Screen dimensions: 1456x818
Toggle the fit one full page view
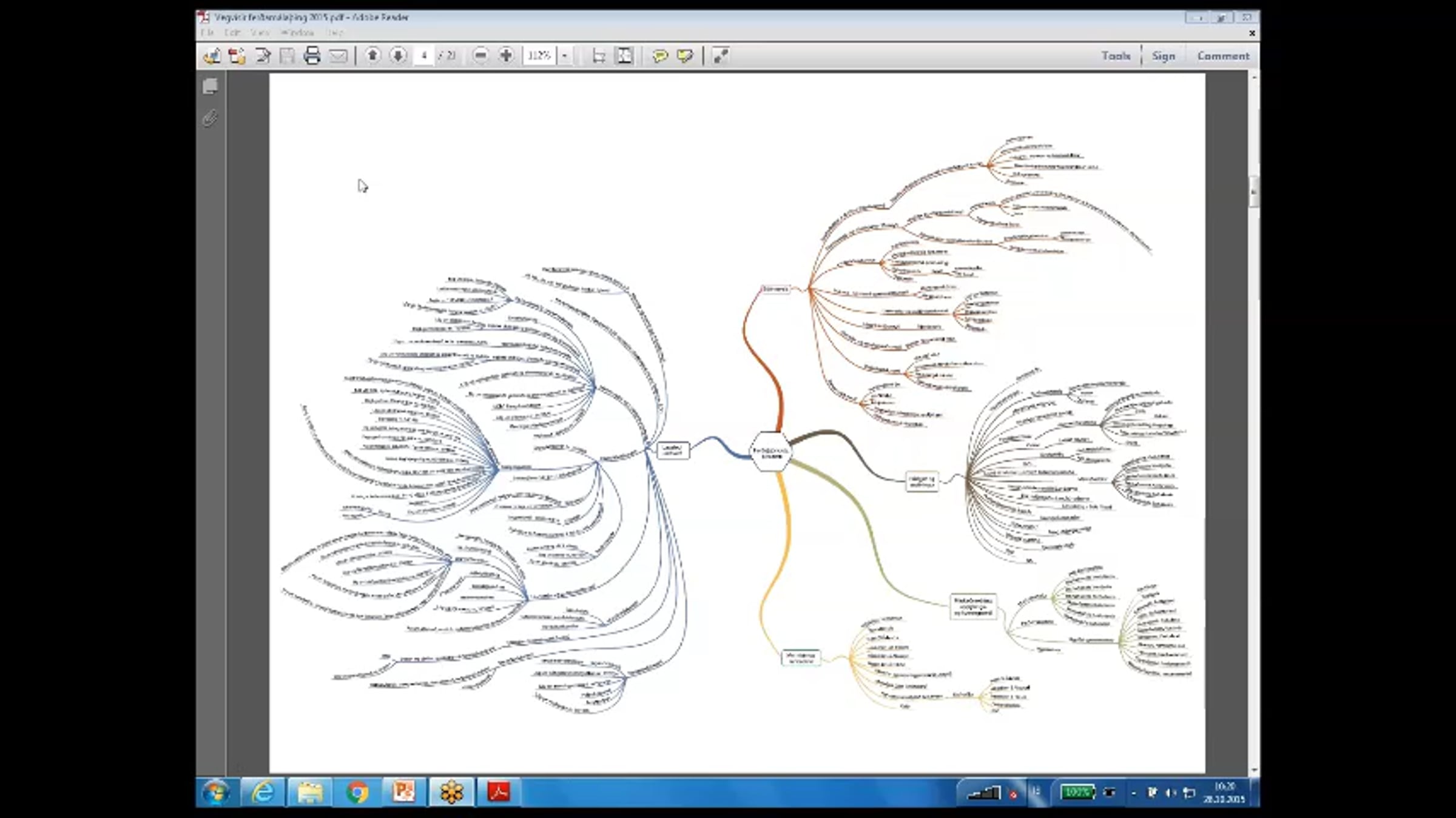point(624,56)
